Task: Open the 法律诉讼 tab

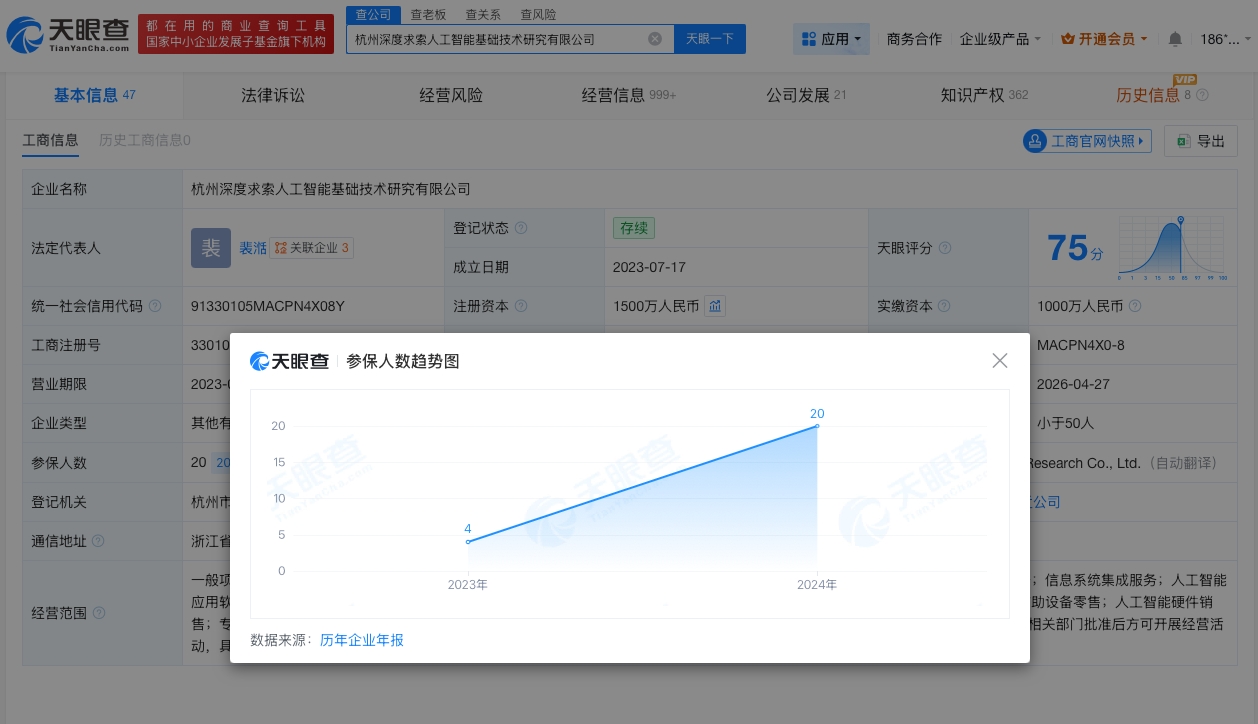Action: pyautogui.click(x=273, y=95)
